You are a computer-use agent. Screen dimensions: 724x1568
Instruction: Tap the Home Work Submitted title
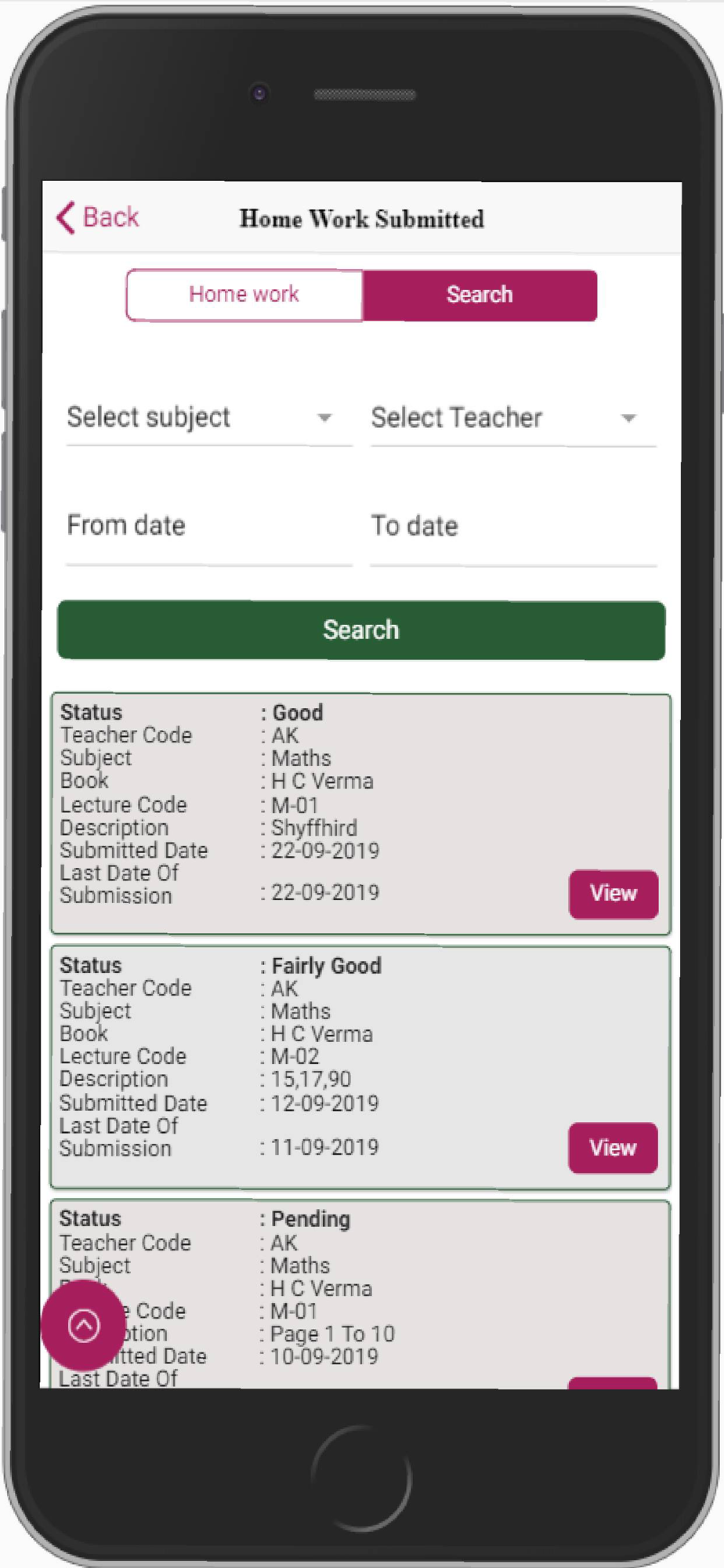click(x=362, y=219)
